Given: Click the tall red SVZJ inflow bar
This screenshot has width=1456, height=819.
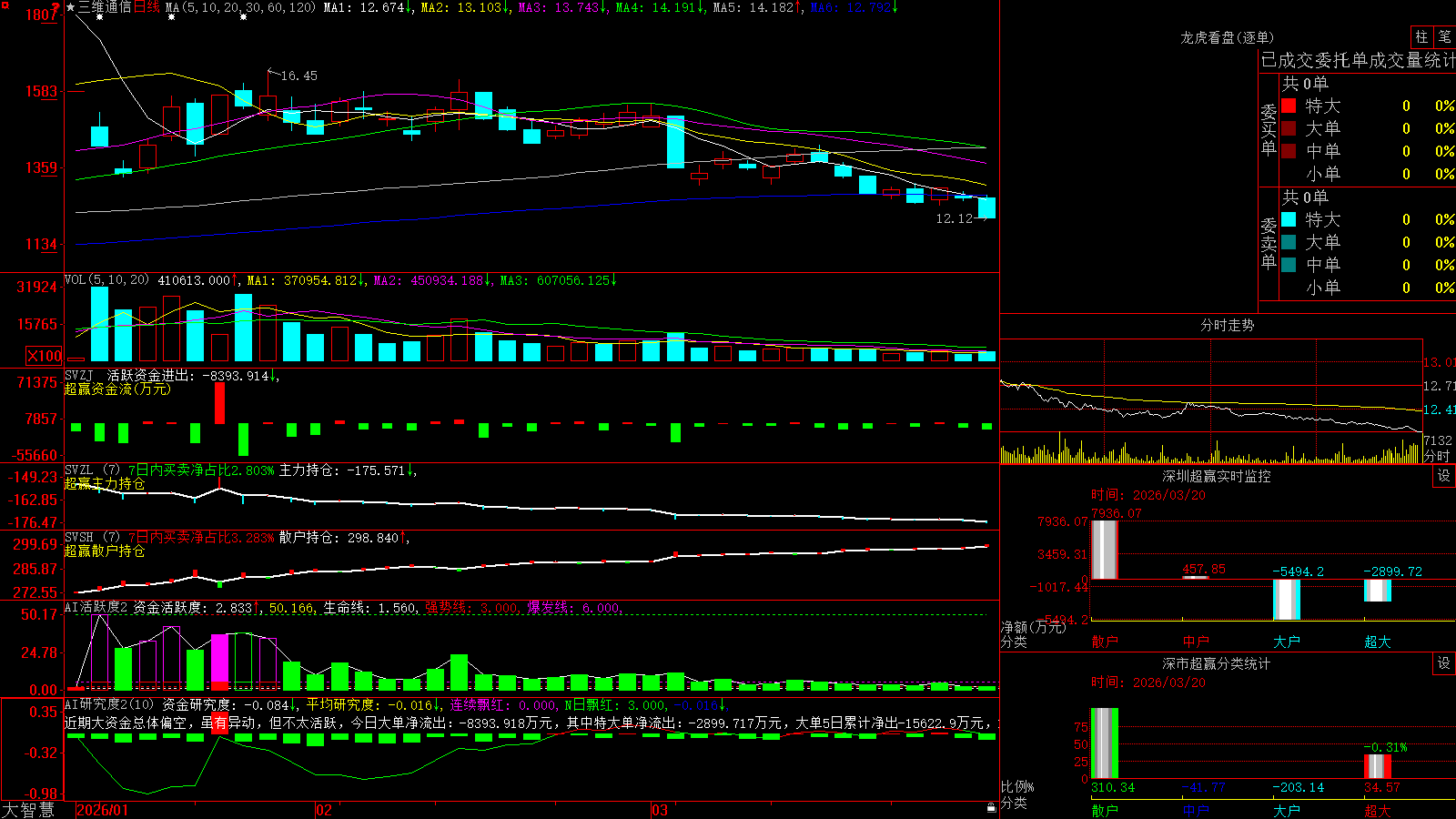Looking at the screenshot, I should [x=219, y=403].
